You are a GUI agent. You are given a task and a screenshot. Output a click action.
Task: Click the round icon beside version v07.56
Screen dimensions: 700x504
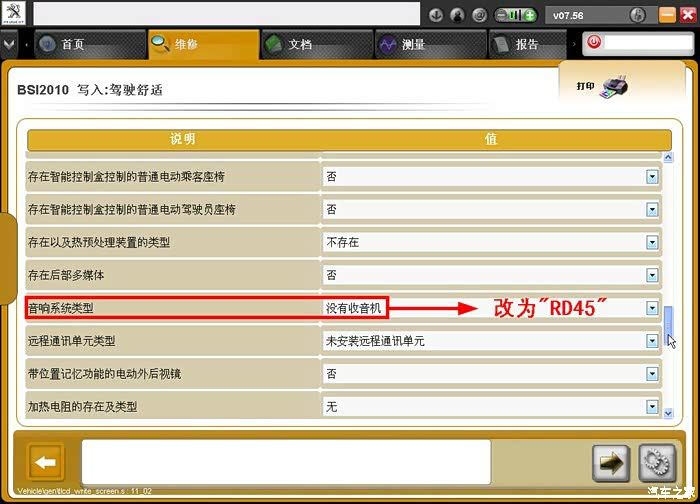(637, 15)
